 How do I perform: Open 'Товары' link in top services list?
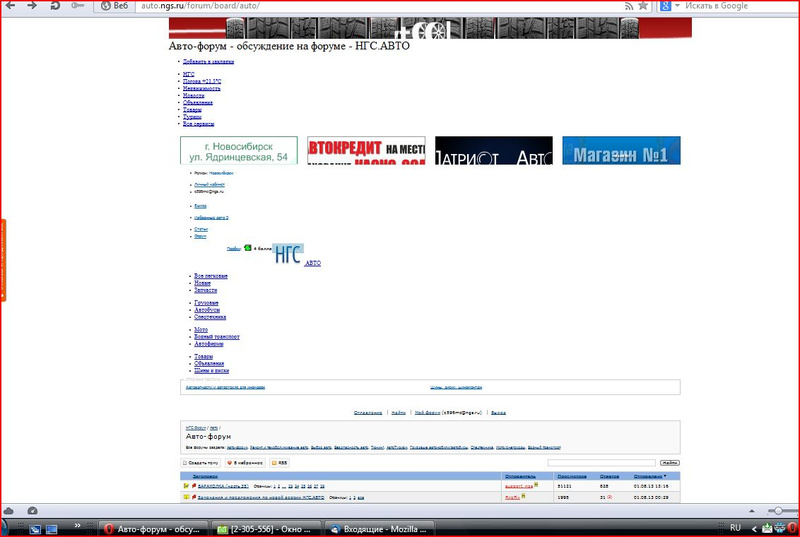click(x=192, y=110)
